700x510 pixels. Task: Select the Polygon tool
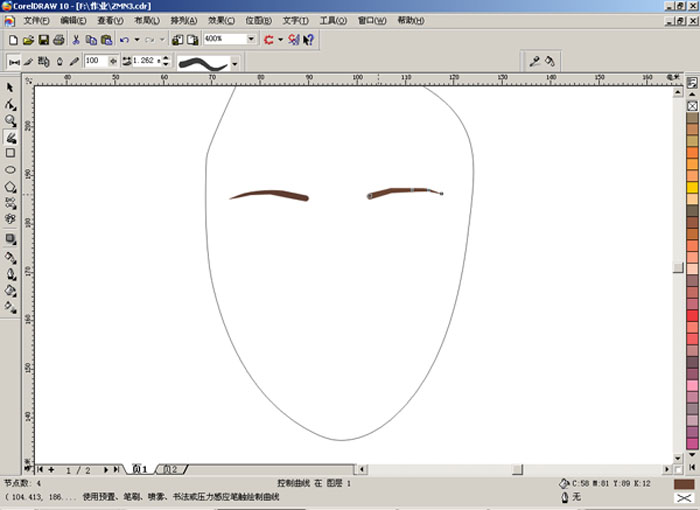(x=10, y=186)
